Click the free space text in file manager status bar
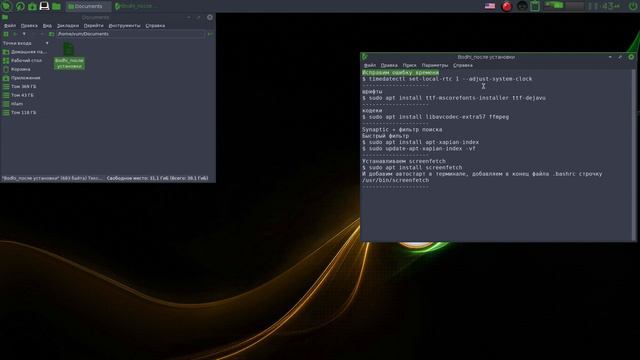 point(157,178)
